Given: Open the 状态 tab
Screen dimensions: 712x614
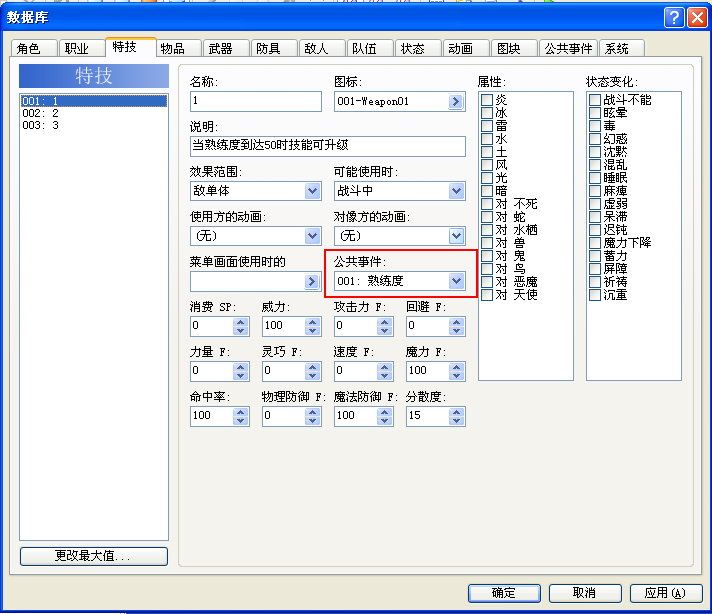Looking at the screenshot, I should click(x=418, y=48).
